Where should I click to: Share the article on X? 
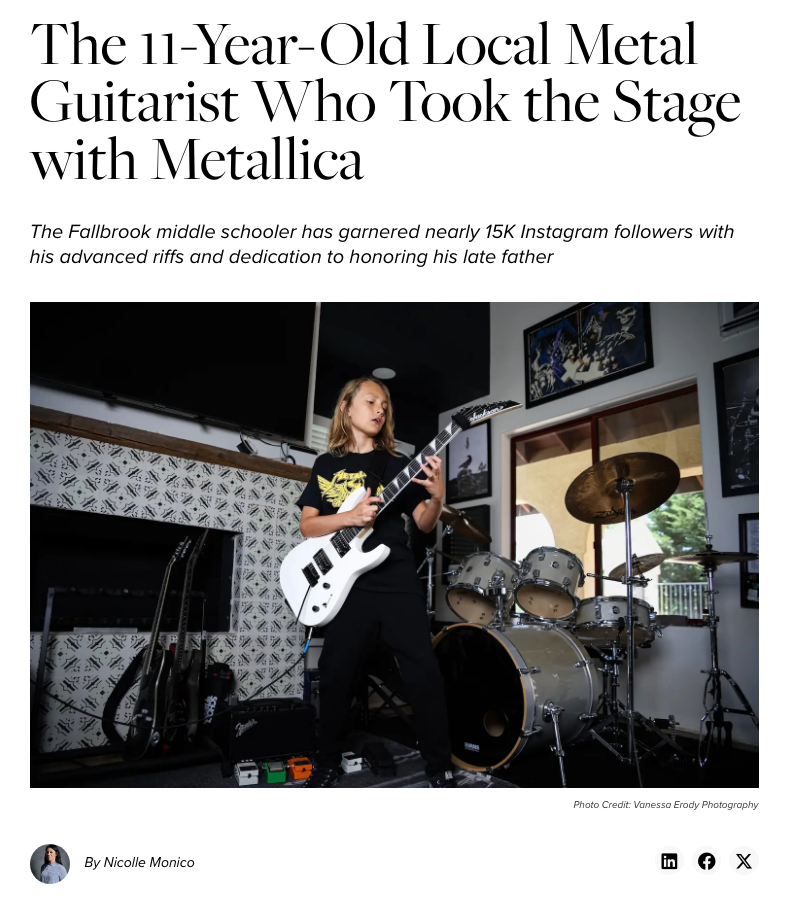click(x=744, y=861)
